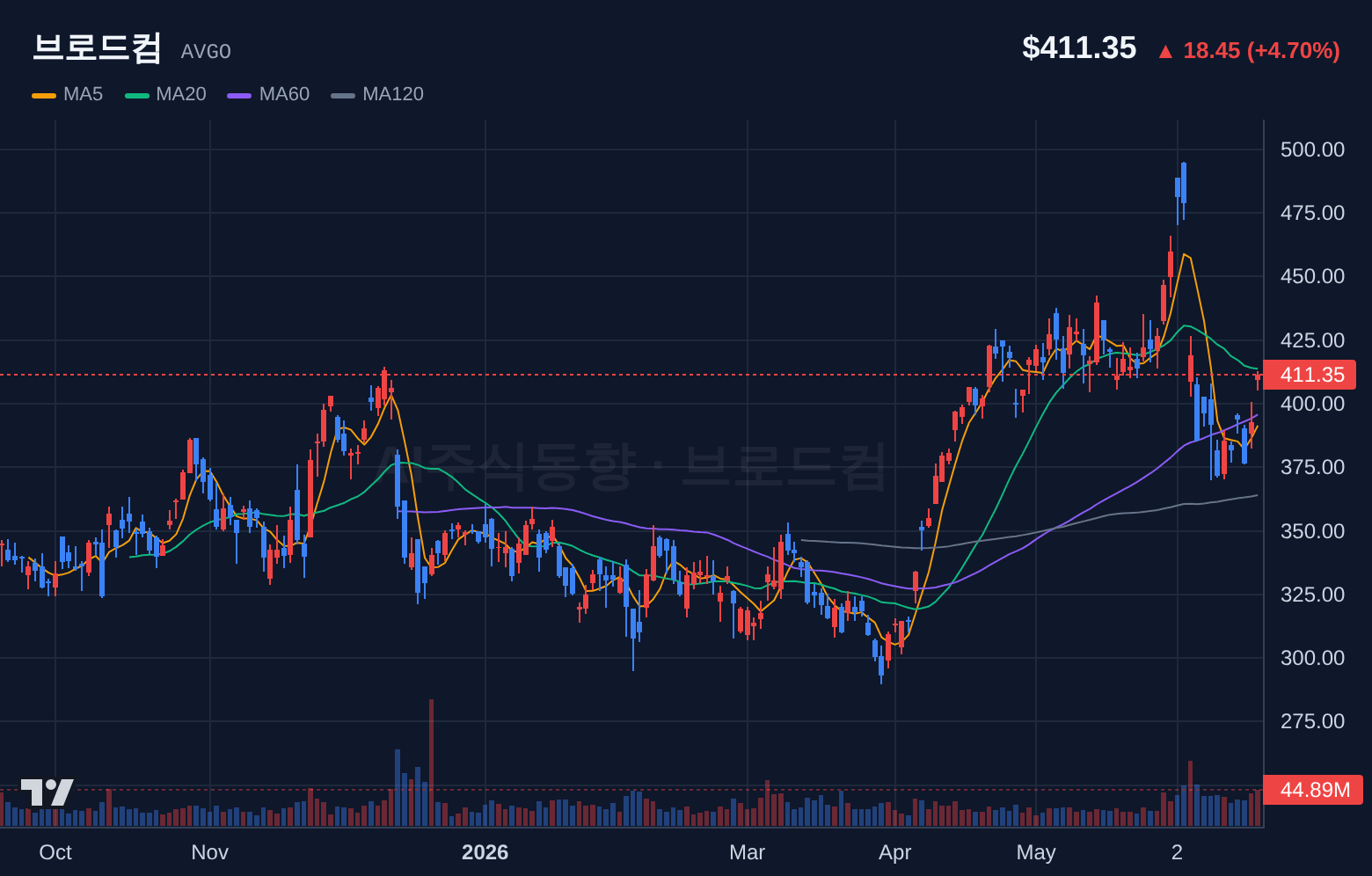This screenshot has height=876, width=1372.
Task: Click the 500.00 price axis label
Action: click(1312, 150)
